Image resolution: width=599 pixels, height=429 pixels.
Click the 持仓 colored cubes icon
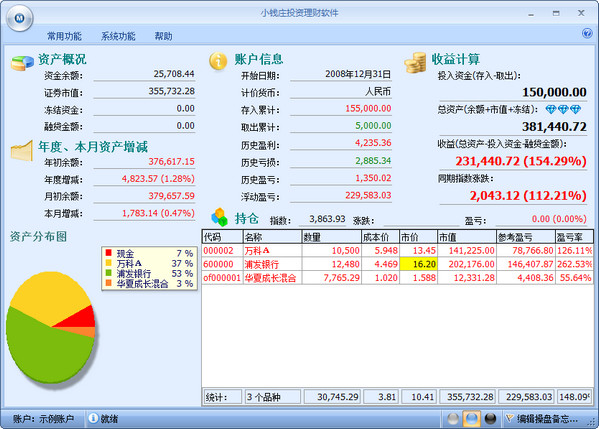point(219,217)
